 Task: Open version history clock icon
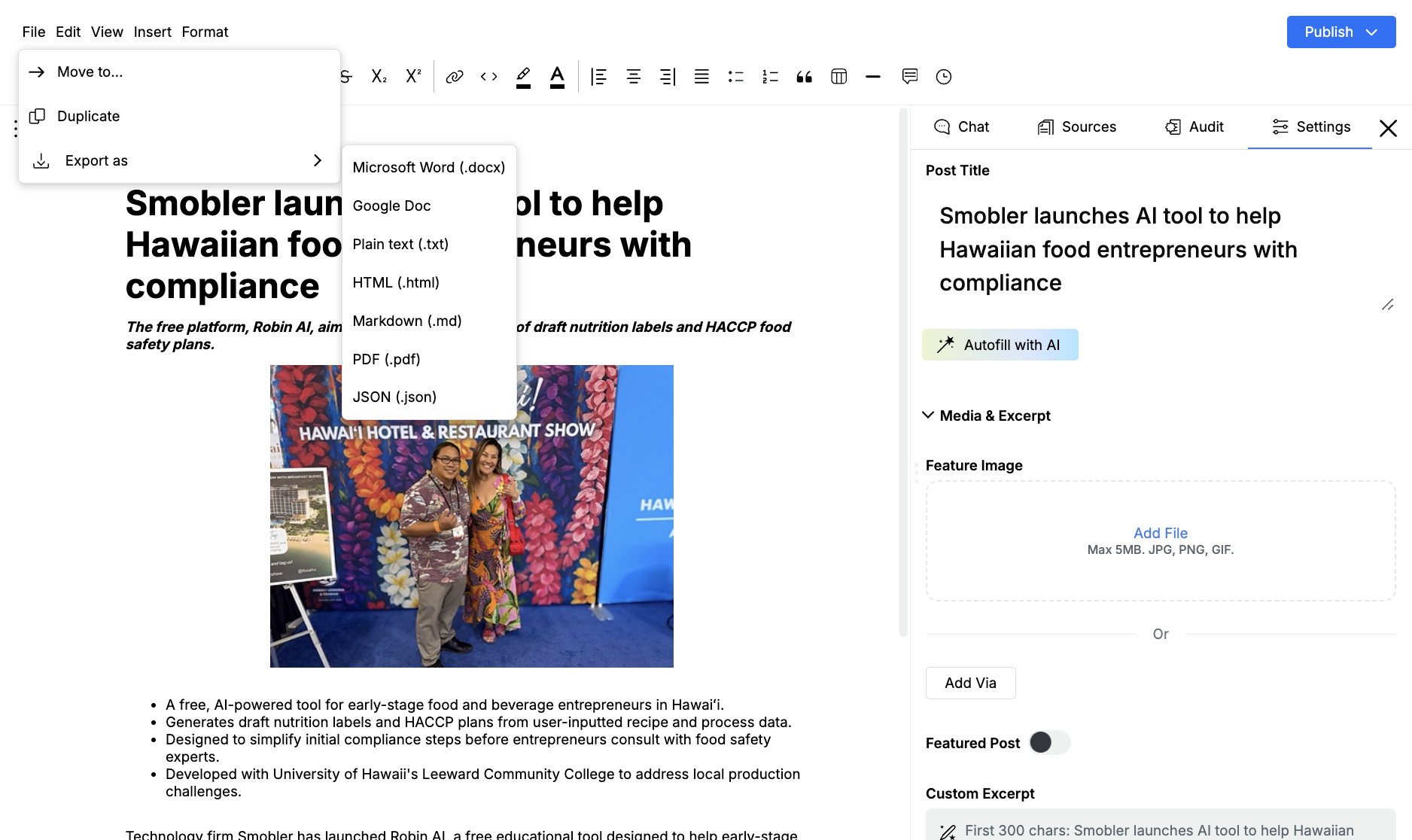tap(944, 77)
